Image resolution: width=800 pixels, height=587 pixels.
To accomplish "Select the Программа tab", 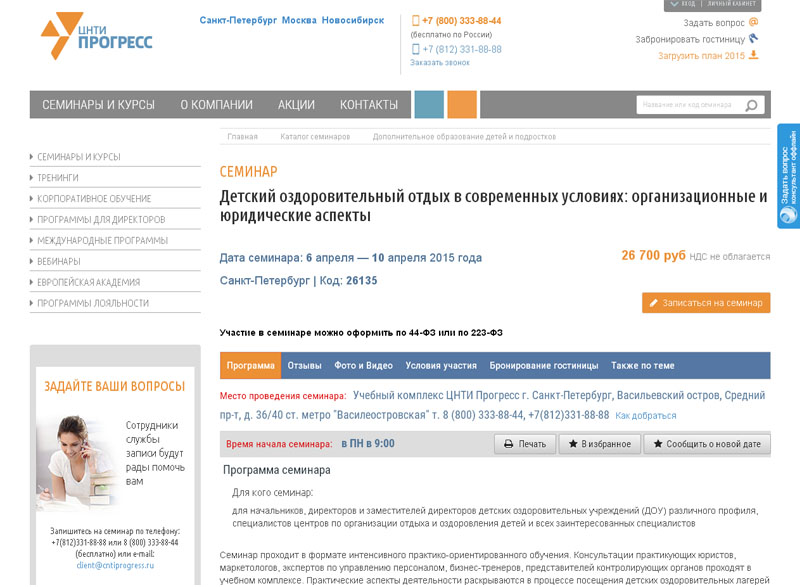I will tap(251, 365).
